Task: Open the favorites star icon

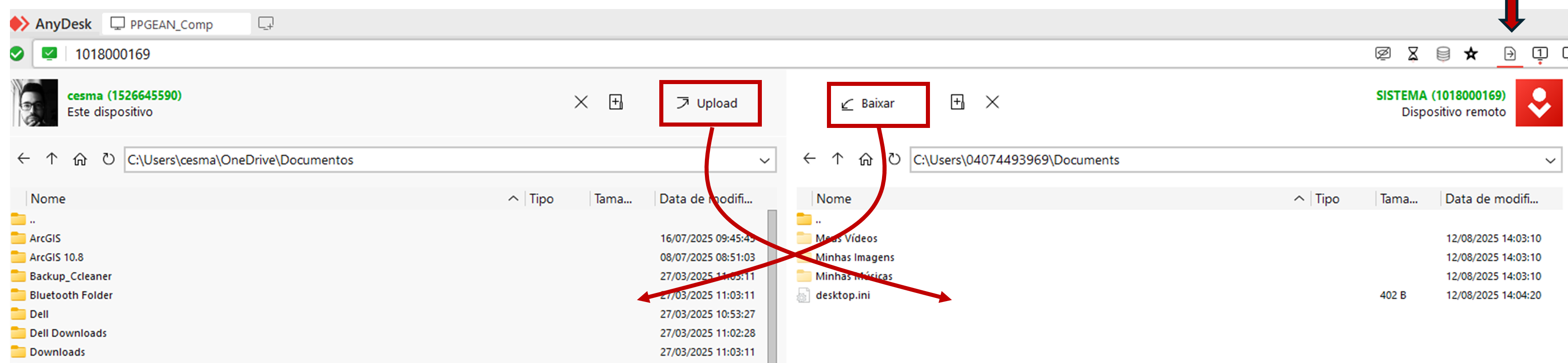Action: pos(1470,54)
